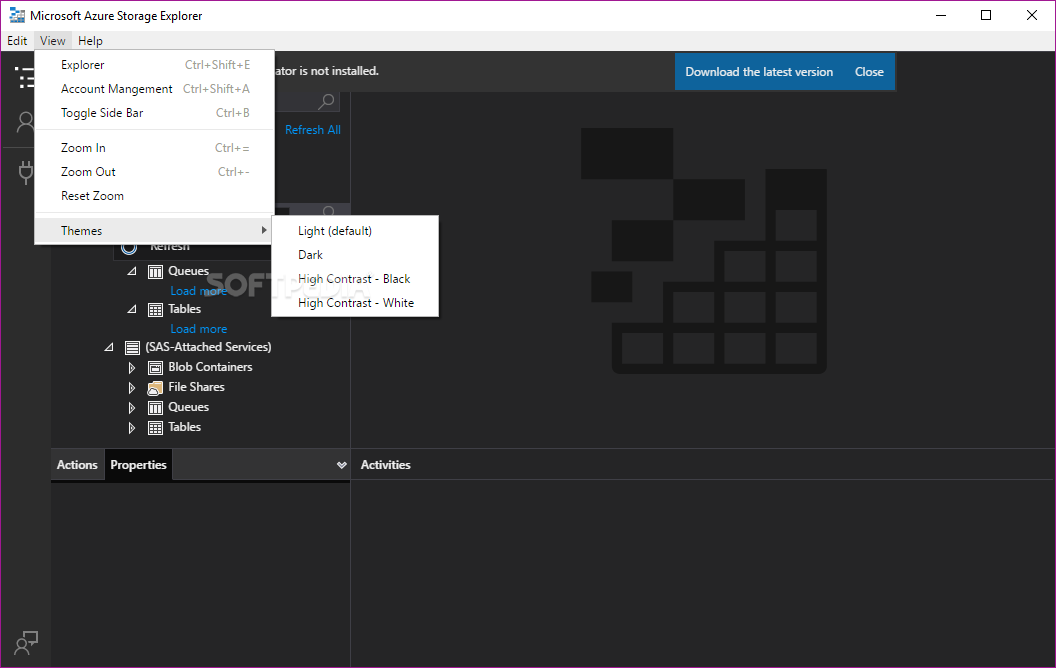1056x668 pixels.
Task: Apply High Contrast - White theme
Action: [x=355, y=303]
